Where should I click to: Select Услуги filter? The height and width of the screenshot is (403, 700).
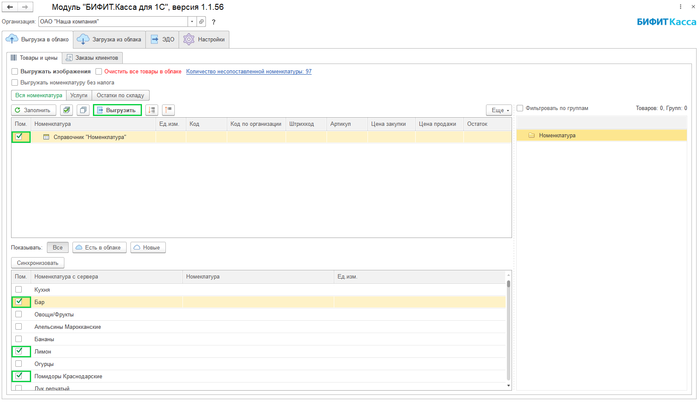[x=79, y=95]
